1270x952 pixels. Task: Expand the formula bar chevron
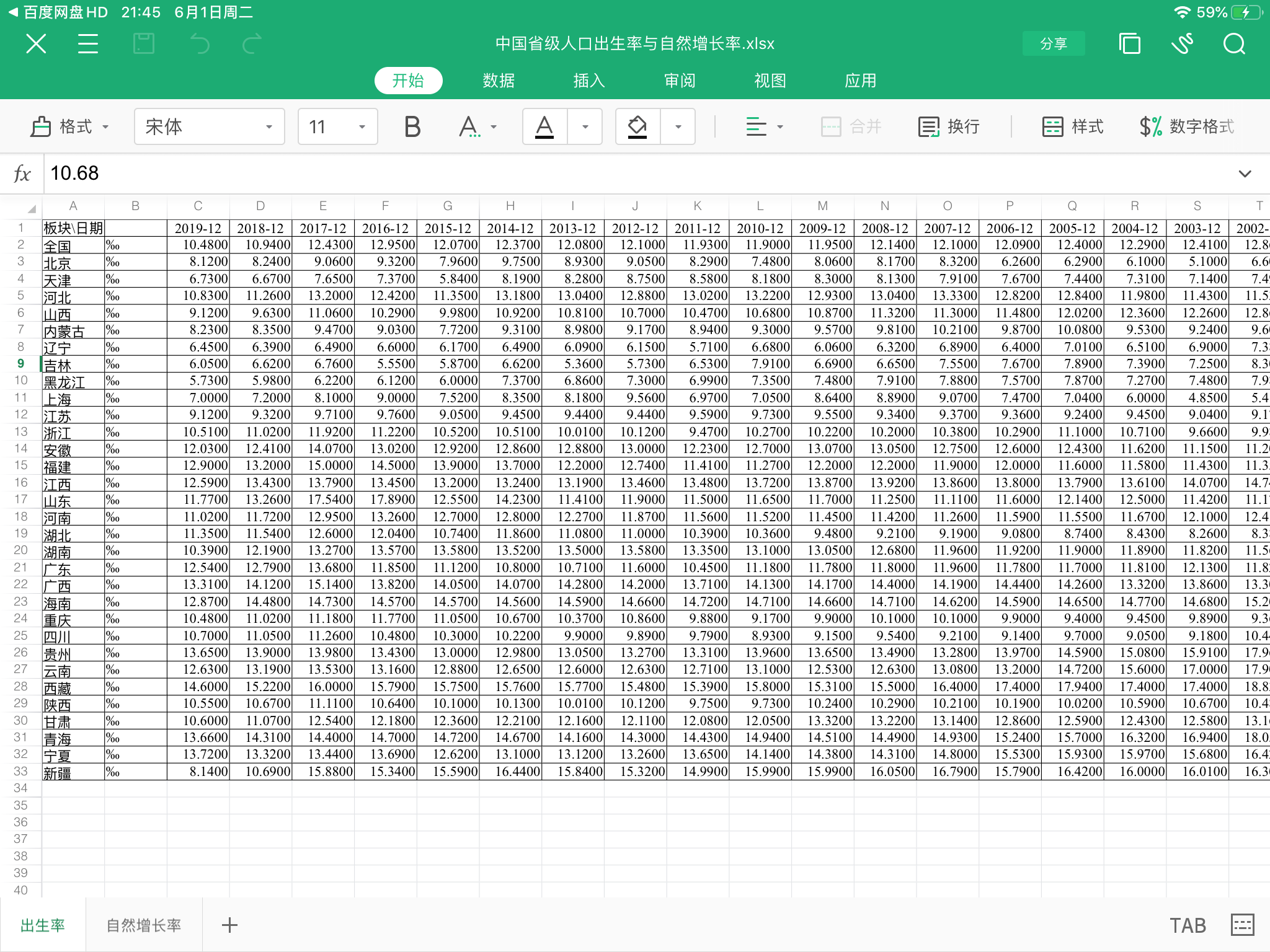tap(1245, 174)
